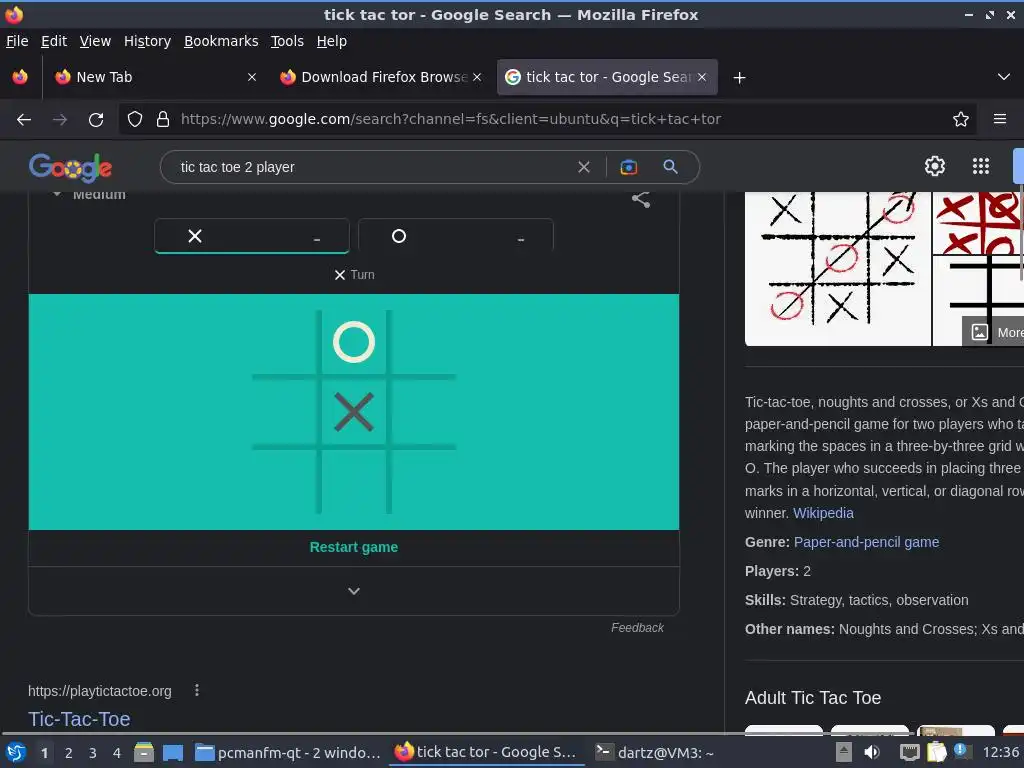Viewport: 1024px width, 768px height.
Task: Click the Feedback link
Action: (x=637, y=628)
